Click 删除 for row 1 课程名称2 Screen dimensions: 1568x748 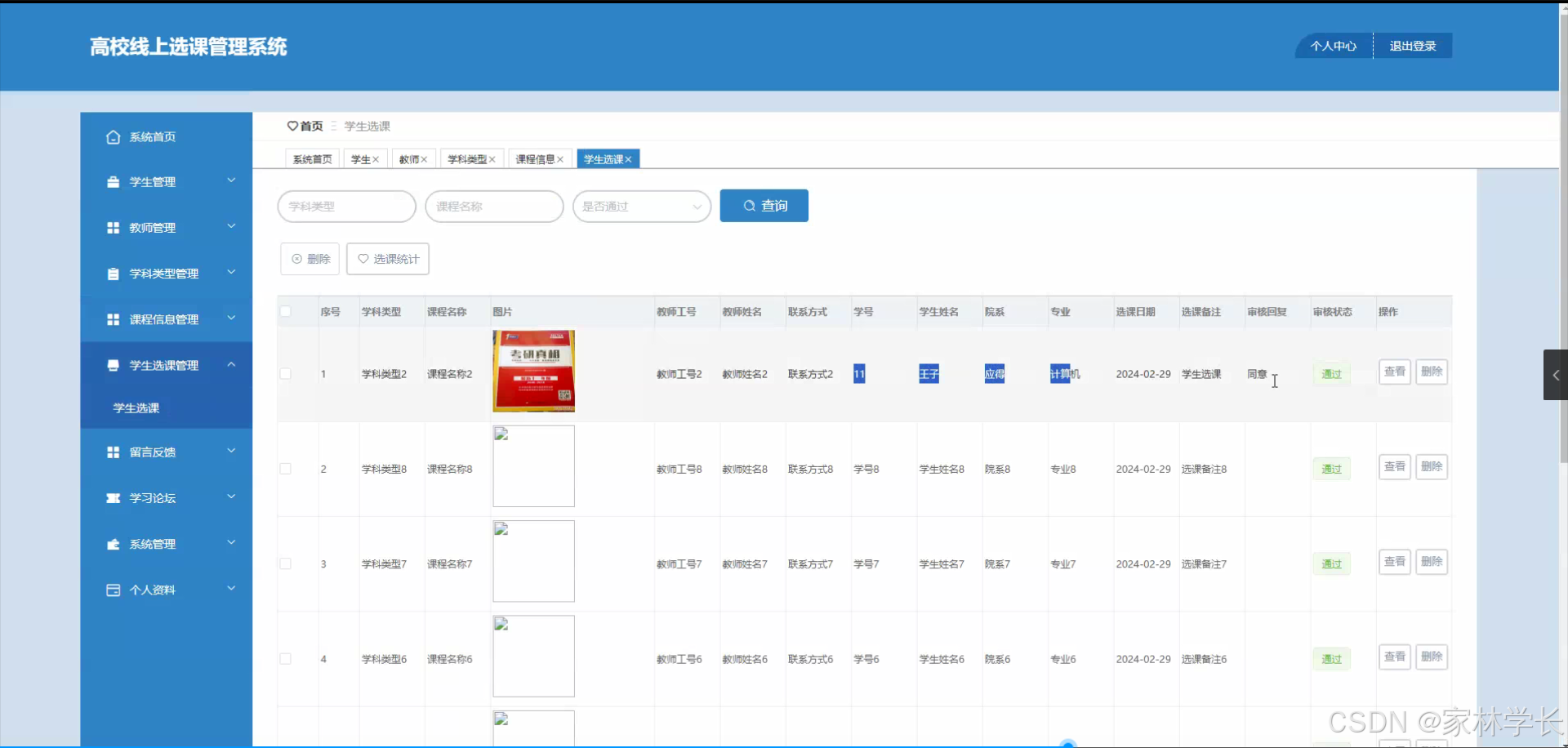tap(1432, 372)
